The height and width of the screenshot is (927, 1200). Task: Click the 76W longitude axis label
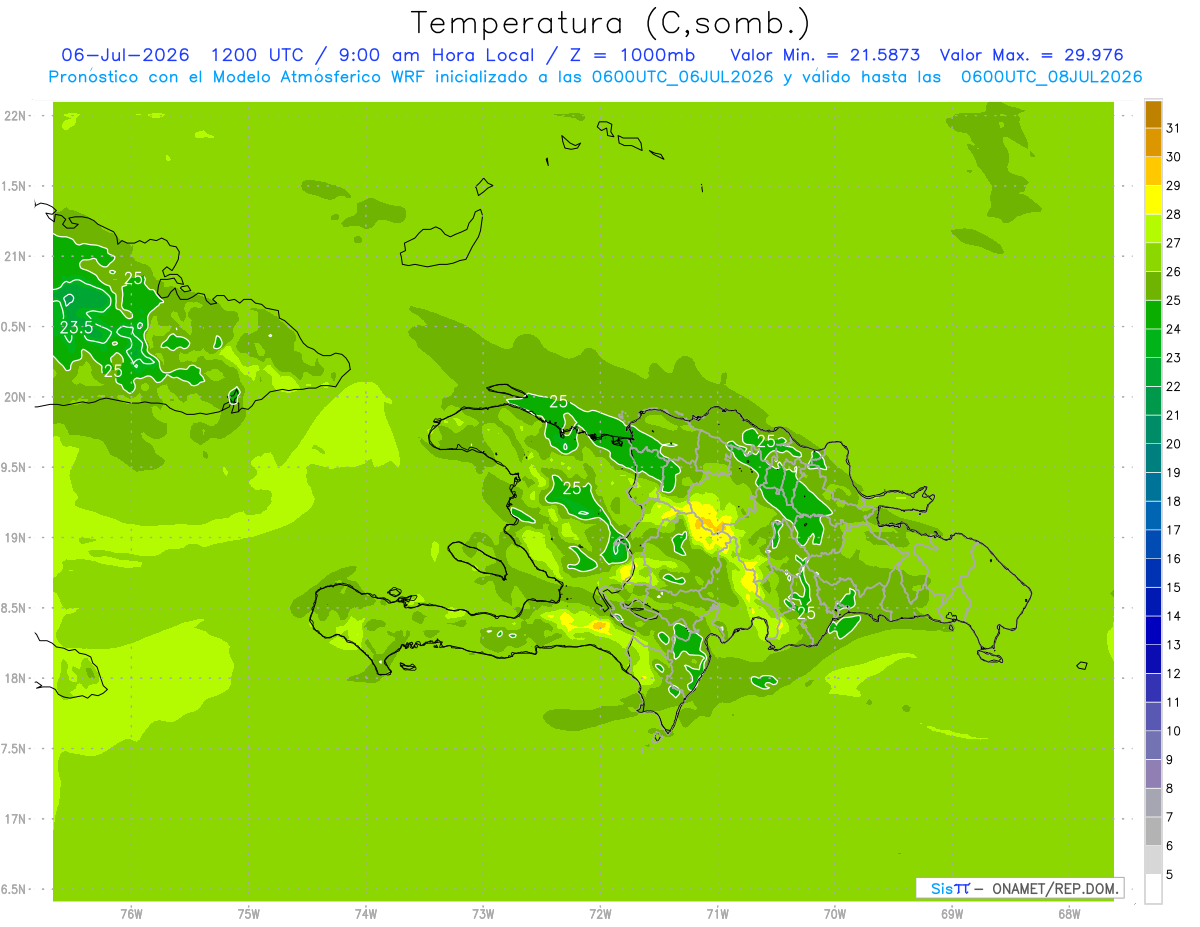(131, 913)
